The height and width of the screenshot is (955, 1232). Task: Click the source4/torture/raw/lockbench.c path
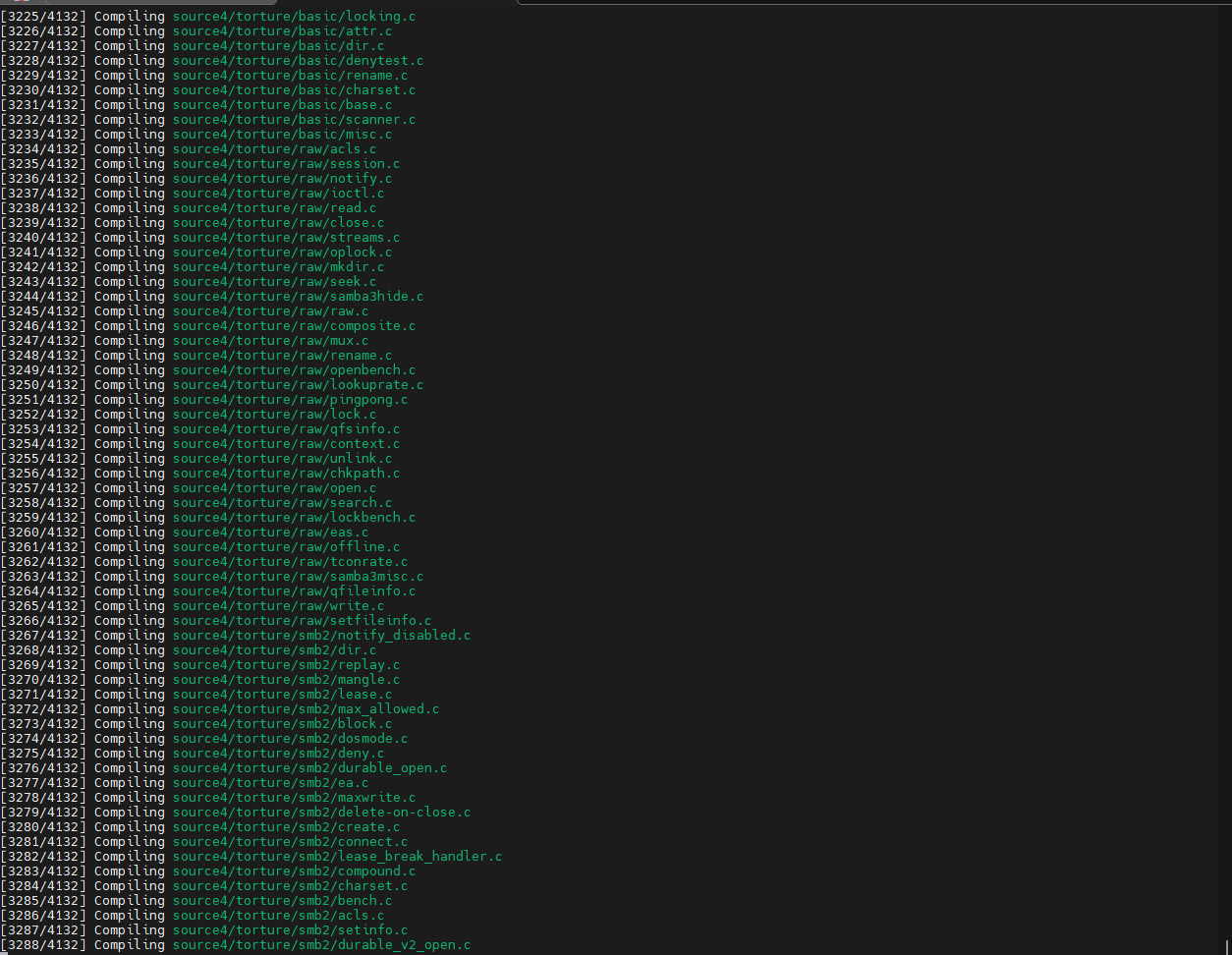click(294, 518)
